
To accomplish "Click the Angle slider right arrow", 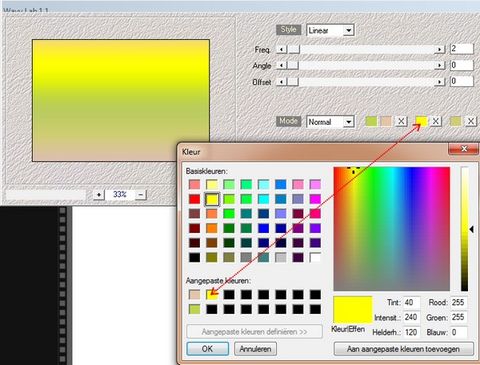I will point(440,65).
